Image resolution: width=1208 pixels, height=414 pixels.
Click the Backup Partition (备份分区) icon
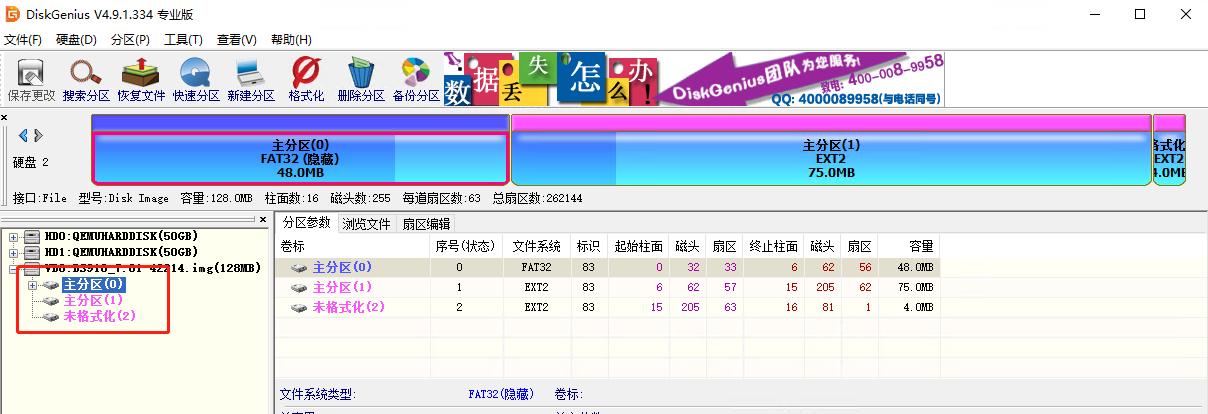(416, 80)
